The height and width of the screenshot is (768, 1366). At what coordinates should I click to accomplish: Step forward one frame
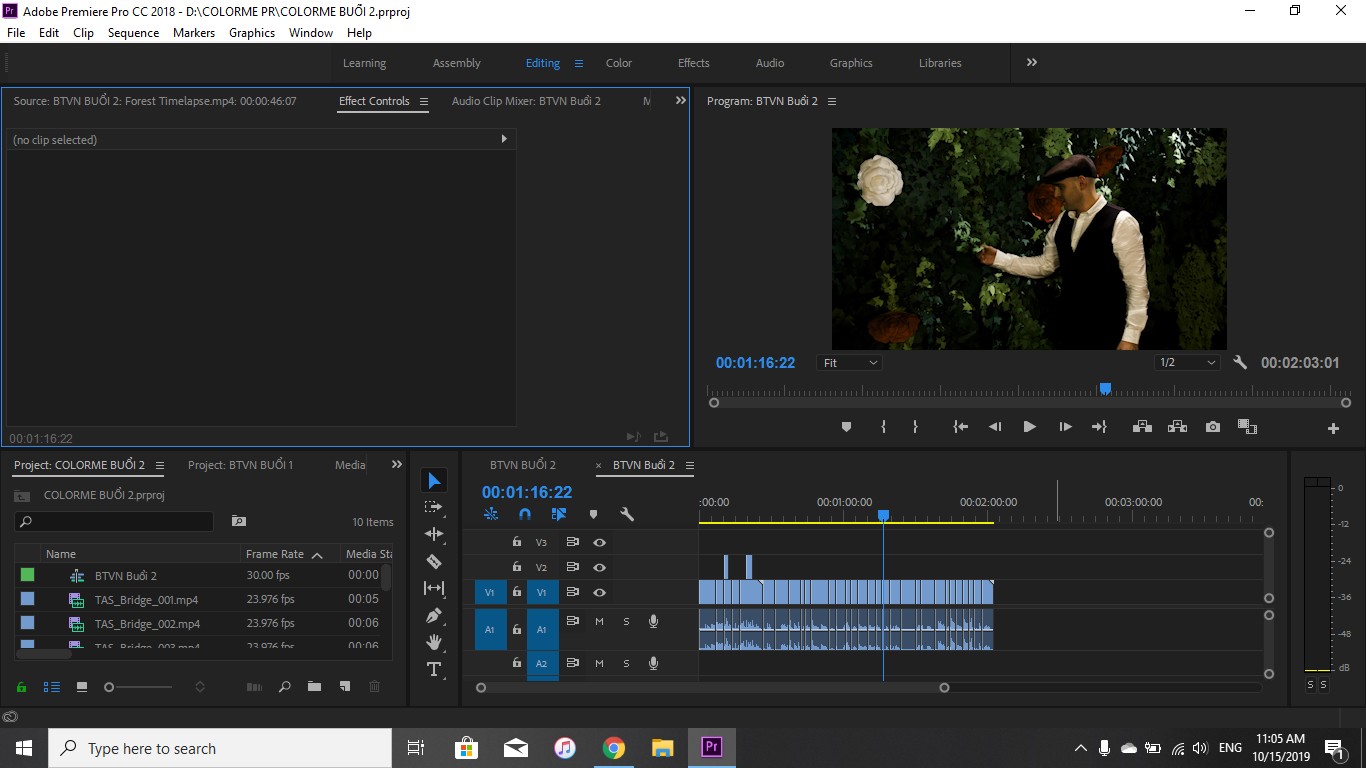1065,427
